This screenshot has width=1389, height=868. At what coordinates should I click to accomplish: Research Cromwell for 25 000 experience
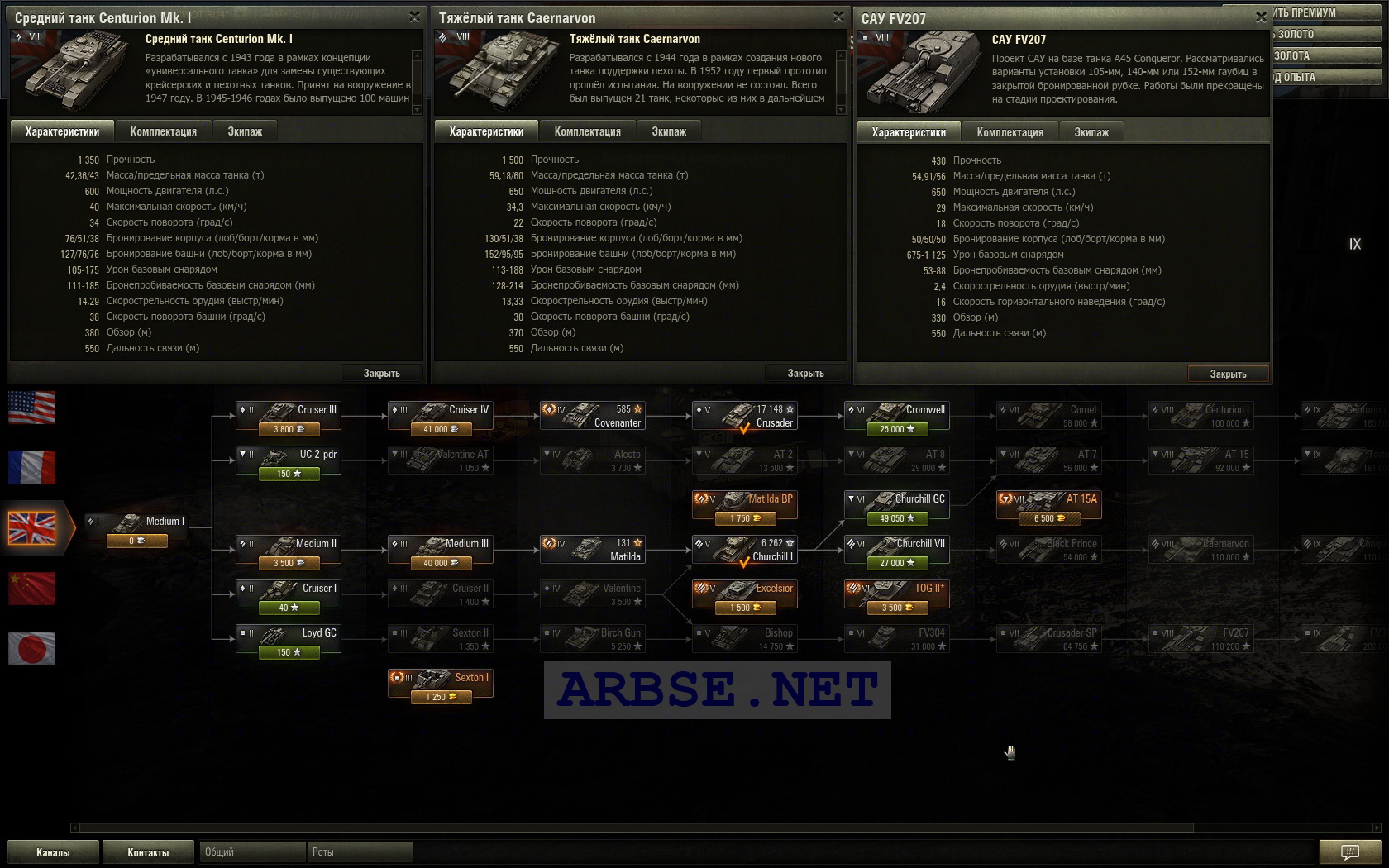click(x=897, y=429)
